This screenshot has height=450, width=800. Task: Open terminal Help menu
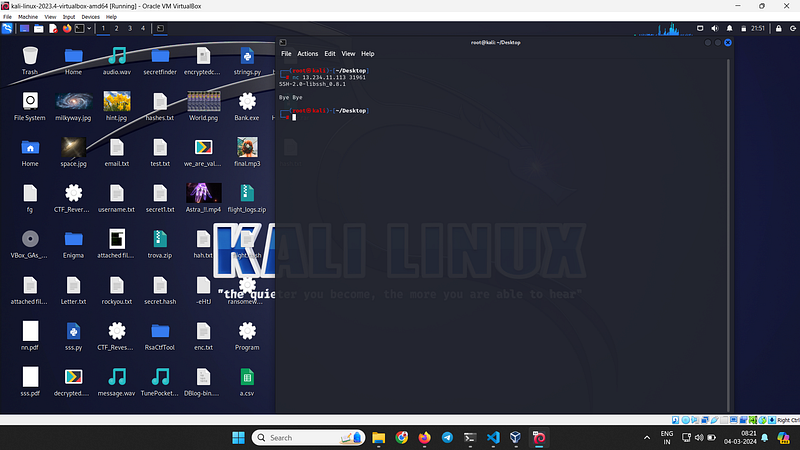(x=368, y=54)
